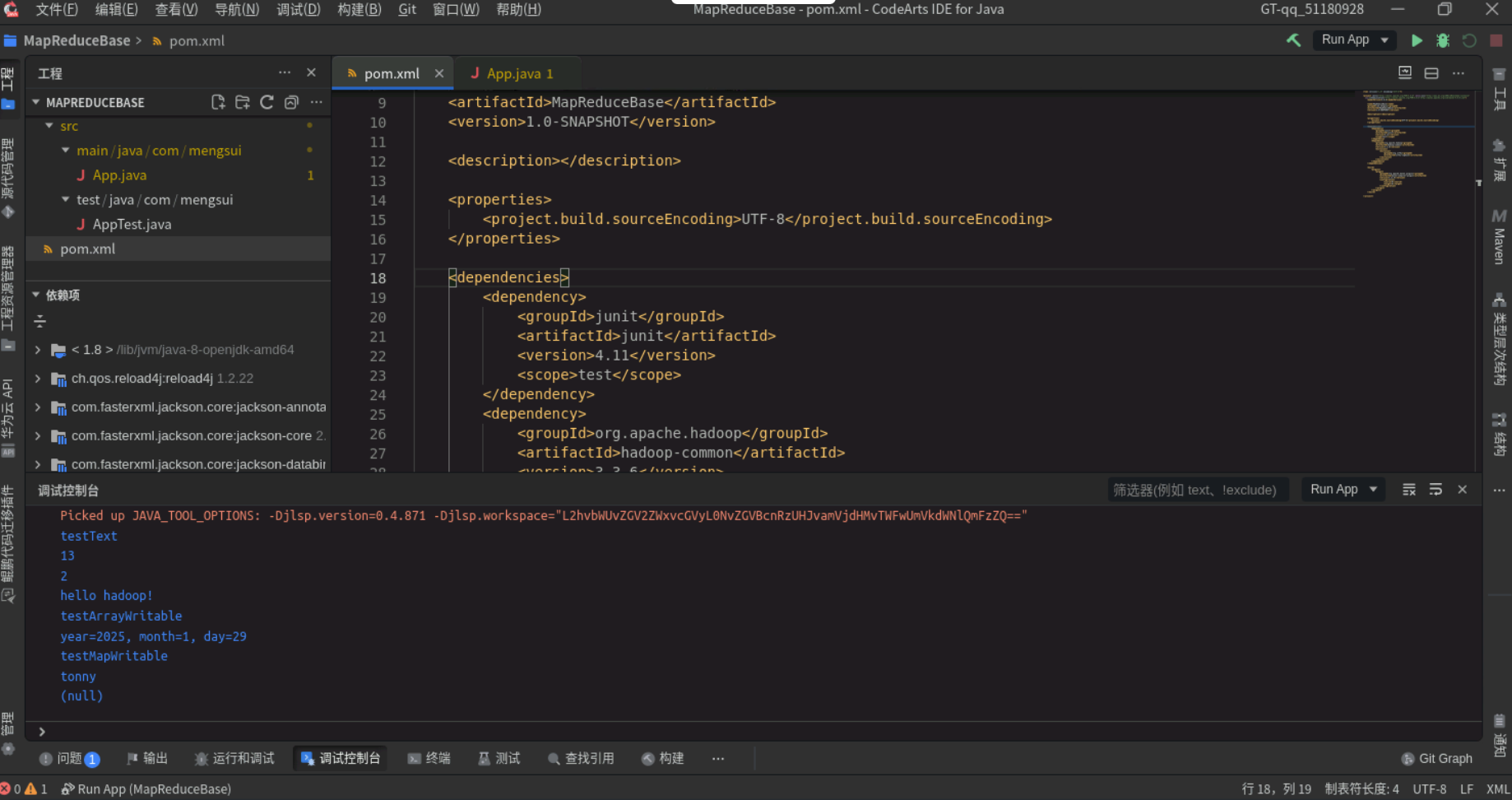This screenshot has height=800, width=1512.
Task: Open the Run App dropdown in debug console
Action: click(1343, 489)
